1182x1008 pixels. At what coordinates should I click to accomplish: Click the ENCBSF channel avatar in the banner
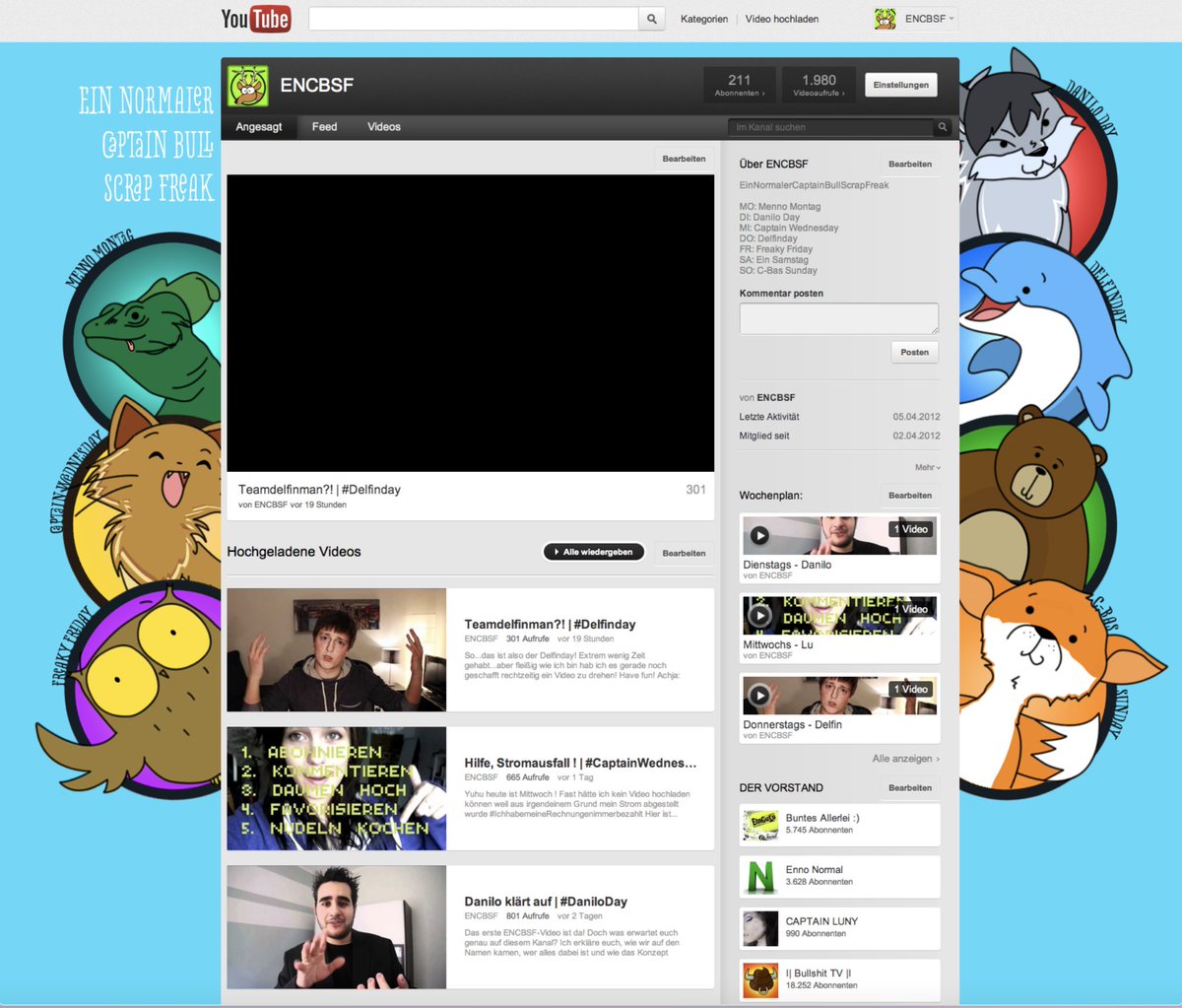point(248,86)
